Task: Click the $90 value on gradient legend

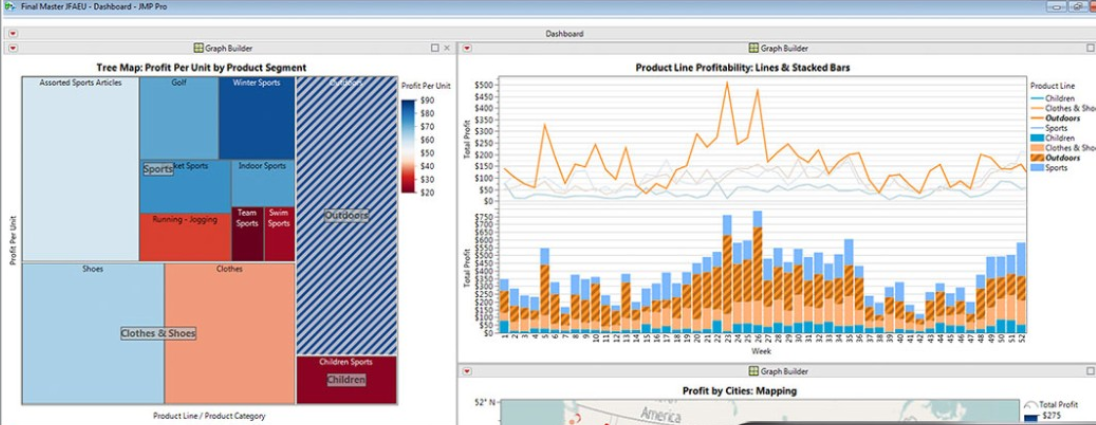Action: 427,101
